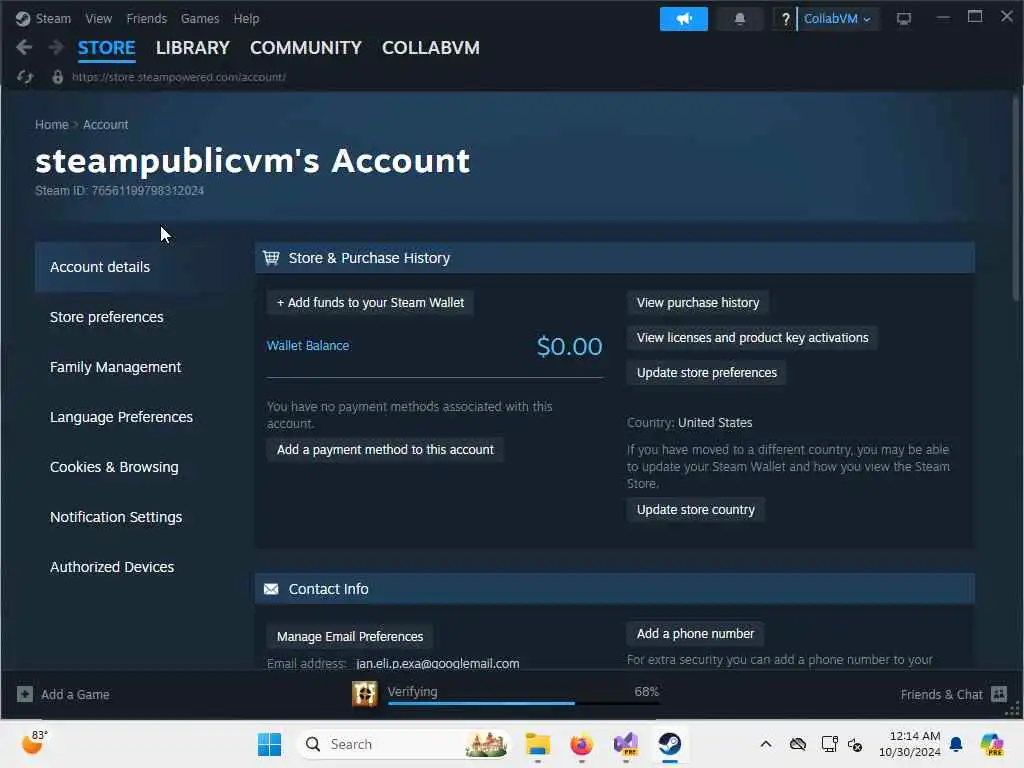Reload the page with refresh icon

pyautogui.click(x=25, y=77)
